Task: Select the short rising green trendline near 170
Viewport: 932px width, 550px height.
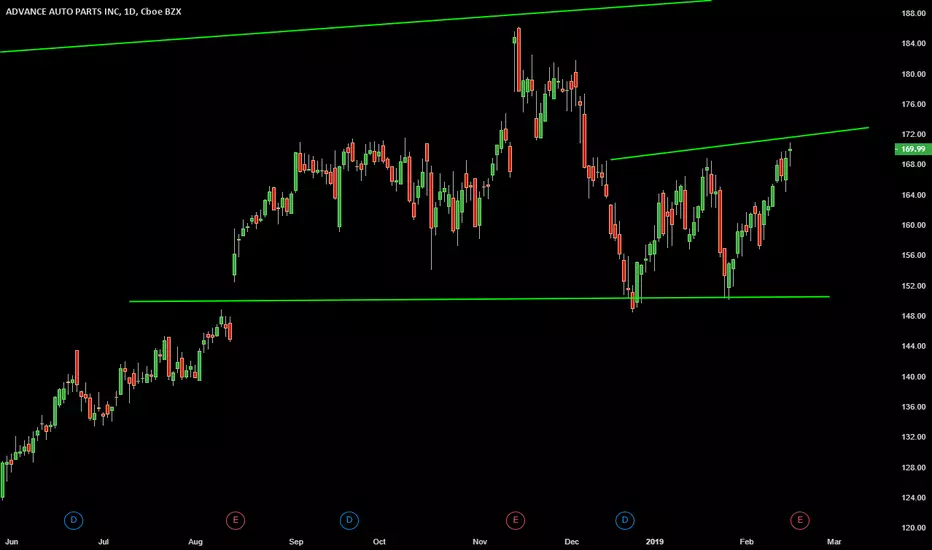Action: click(x=739, y=143)
